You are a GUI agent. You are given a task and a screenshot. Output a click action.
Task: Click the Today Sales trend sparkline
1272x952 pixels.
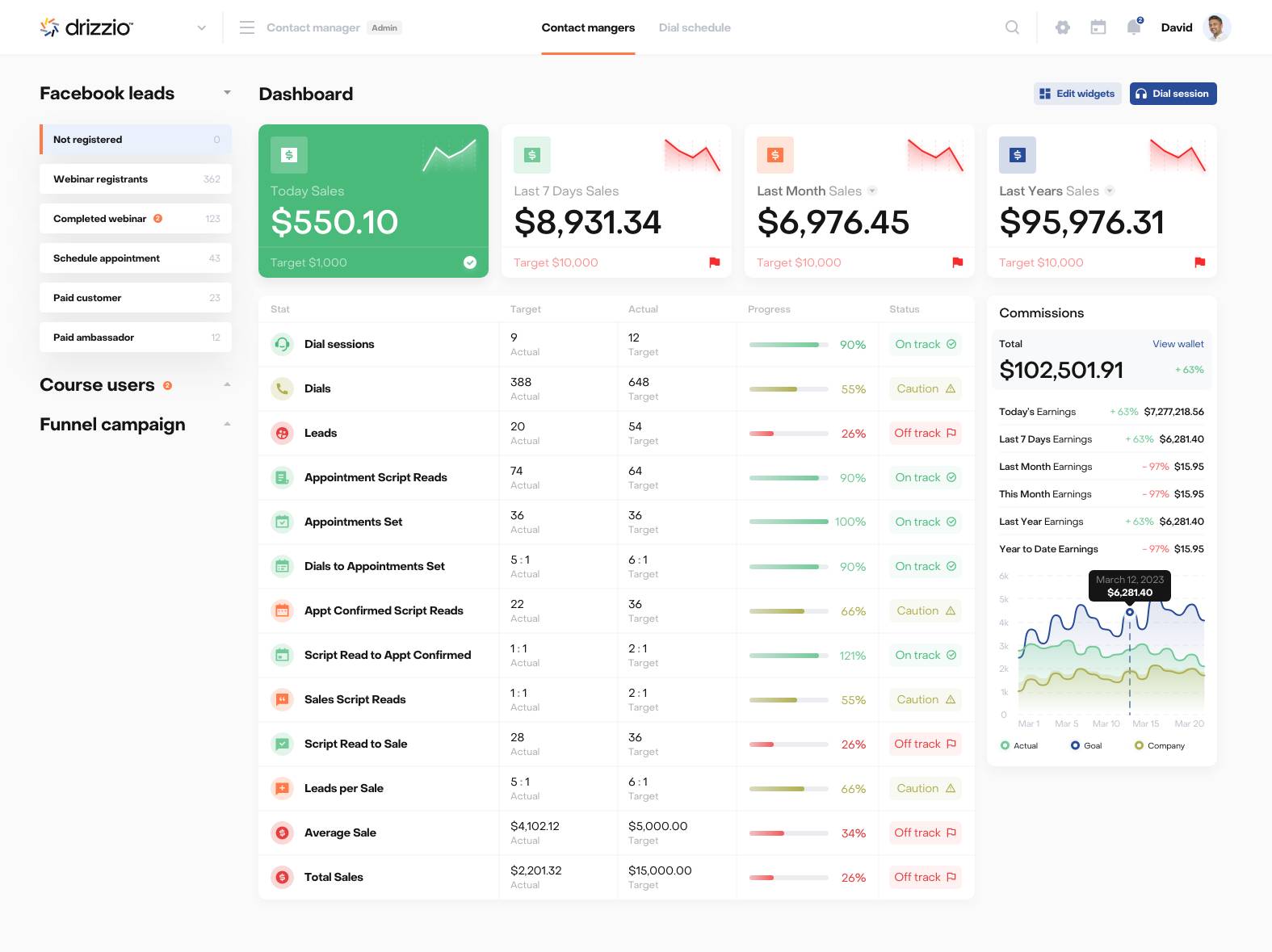point(449,155)
